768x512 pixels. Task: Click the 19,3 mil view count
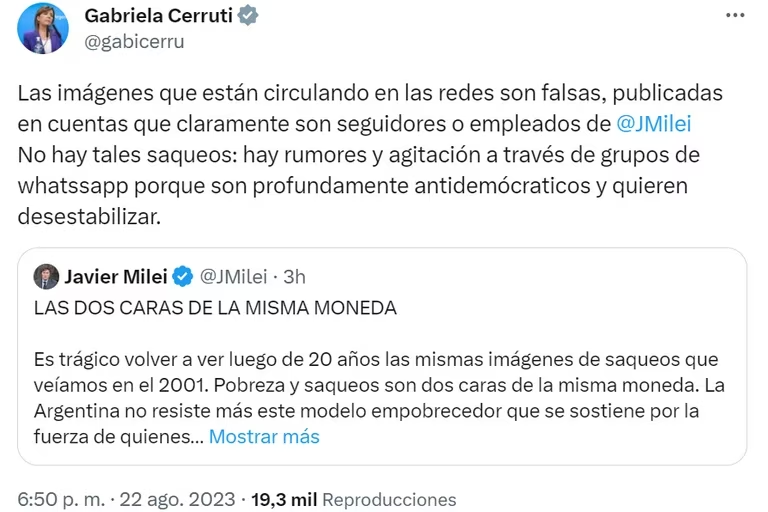click(286, 499)
